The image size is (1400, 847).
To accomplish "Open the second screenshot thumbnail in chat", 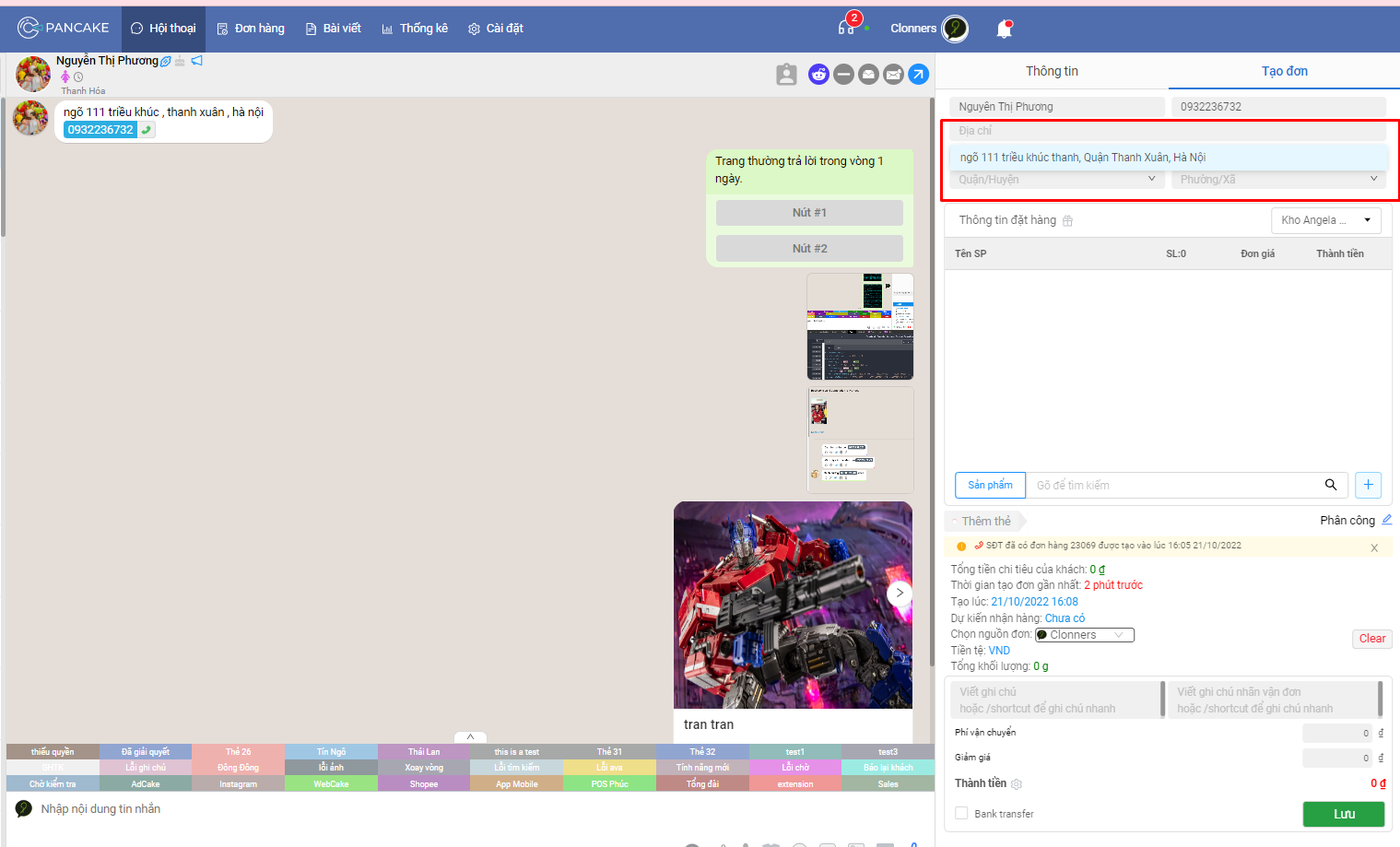I will coord(860,440).
